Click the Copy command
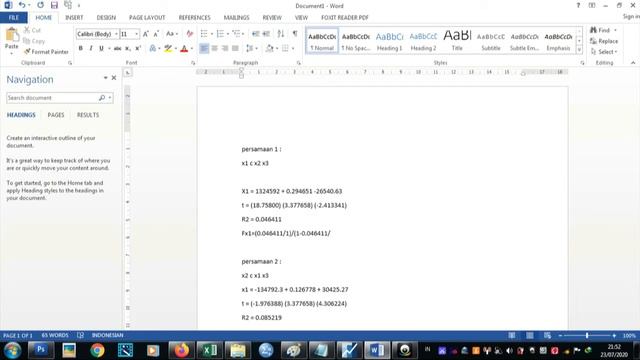 pyautogui.click(x=34, y=41)
